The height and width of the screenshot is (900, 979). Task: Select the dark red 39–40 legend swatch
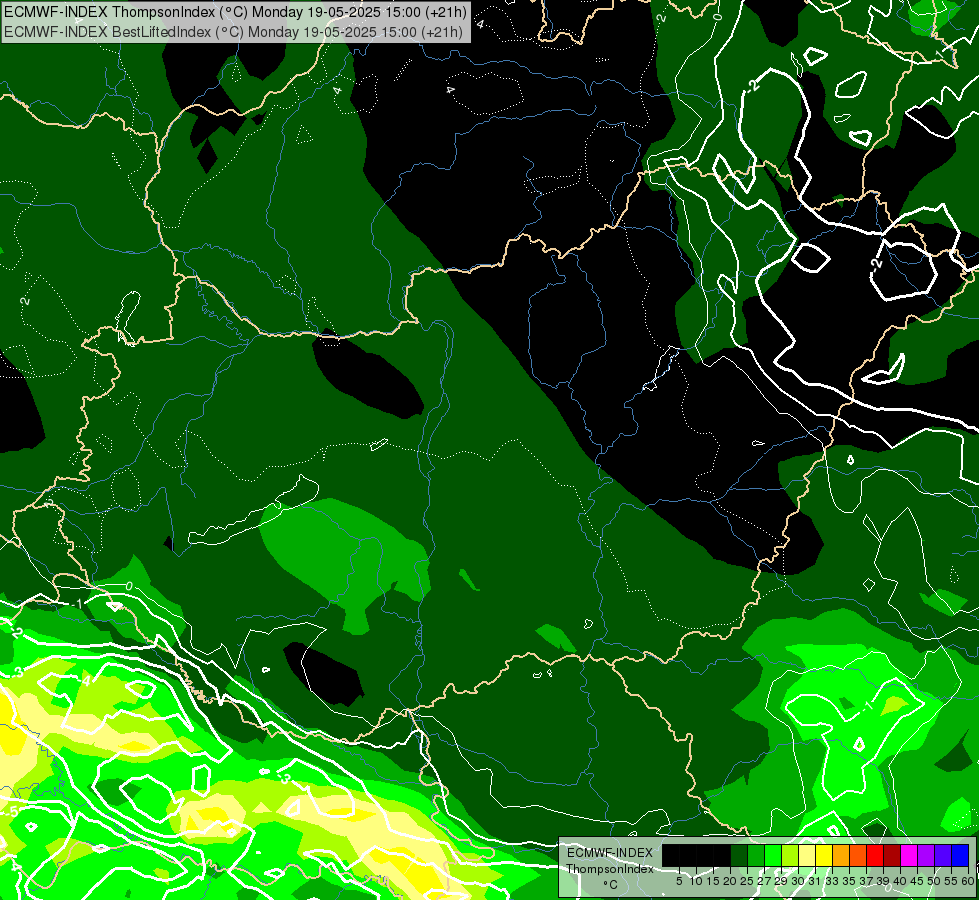[x=892, y=855]
